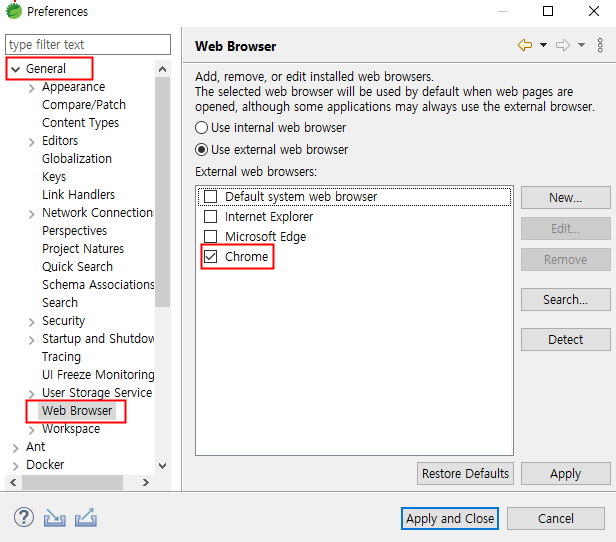Click the back navigation arrow icon
The height and width of the screenshot is (542, 616).
tap(525, 45)
